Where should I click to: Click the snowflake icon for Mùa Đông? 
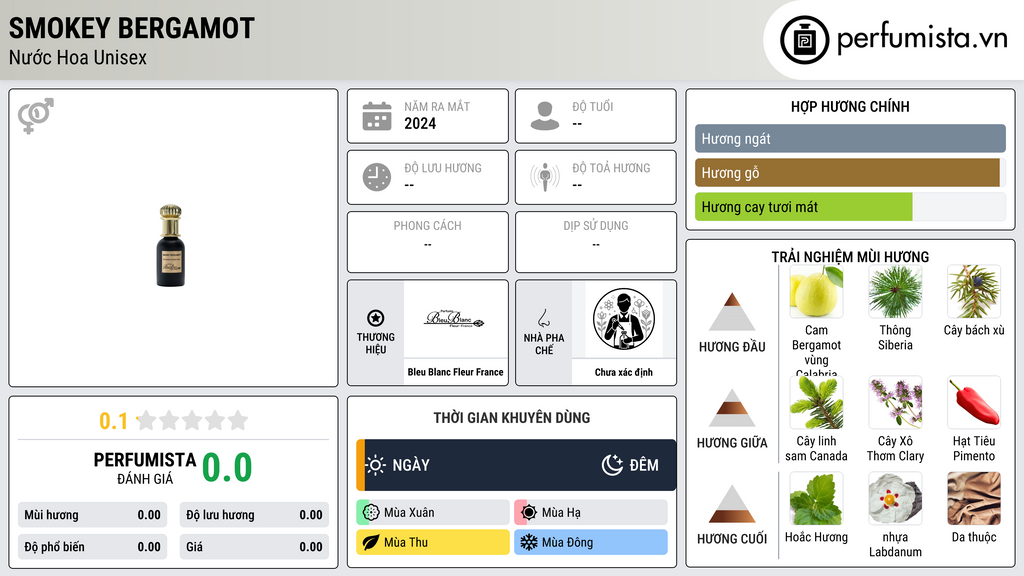(x=529, y=542)
